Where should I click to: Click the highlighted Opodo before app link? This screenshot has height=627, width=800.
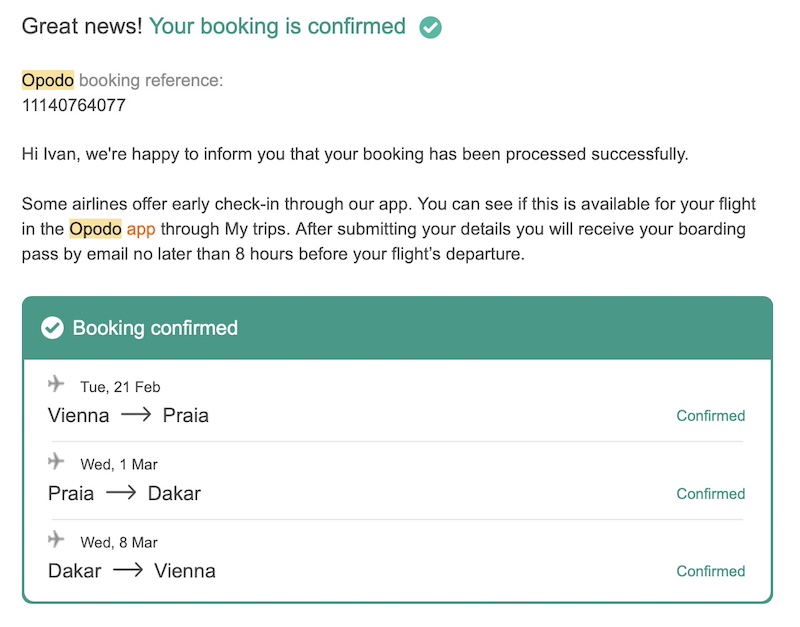coord(95,228)
